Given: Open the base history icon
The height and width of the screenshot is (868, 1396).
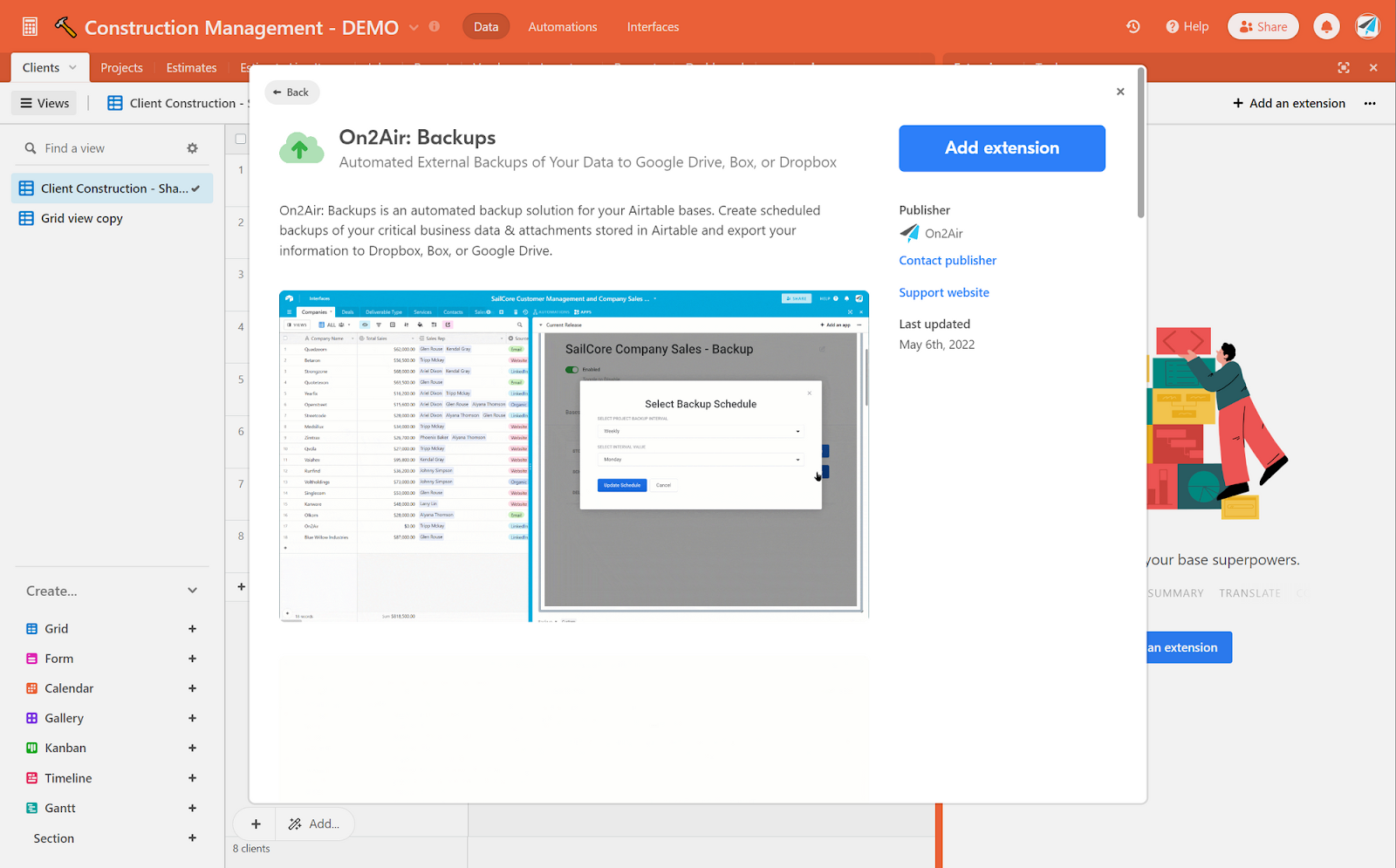Looking at the screenshot, I should pos(1133,27).
